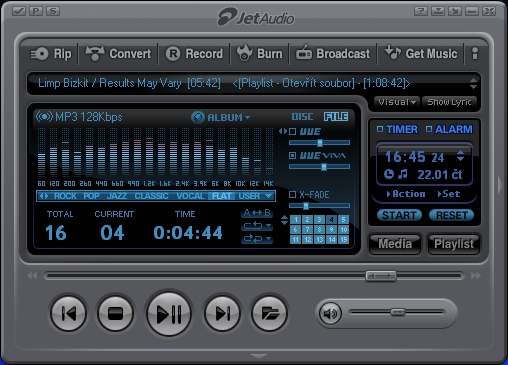Enable the ALARM checkbox
Image resolution: width=508 pixels, height=365 pixels.
(429, 129)
